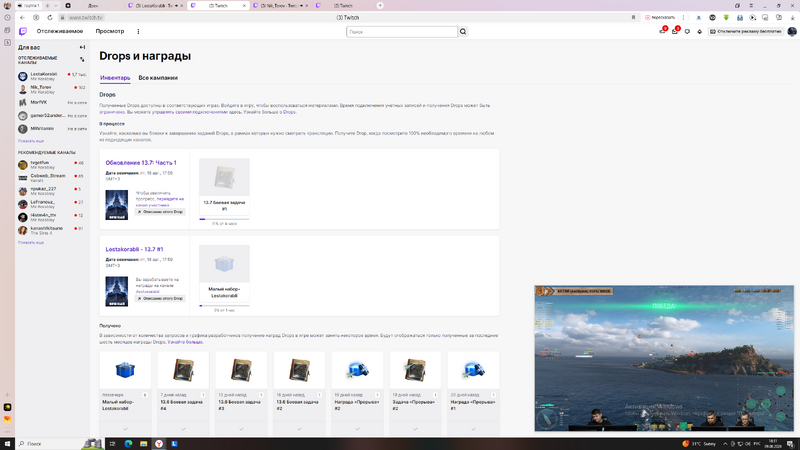Click the ad-free Turbo offer button

pos(745,32)
